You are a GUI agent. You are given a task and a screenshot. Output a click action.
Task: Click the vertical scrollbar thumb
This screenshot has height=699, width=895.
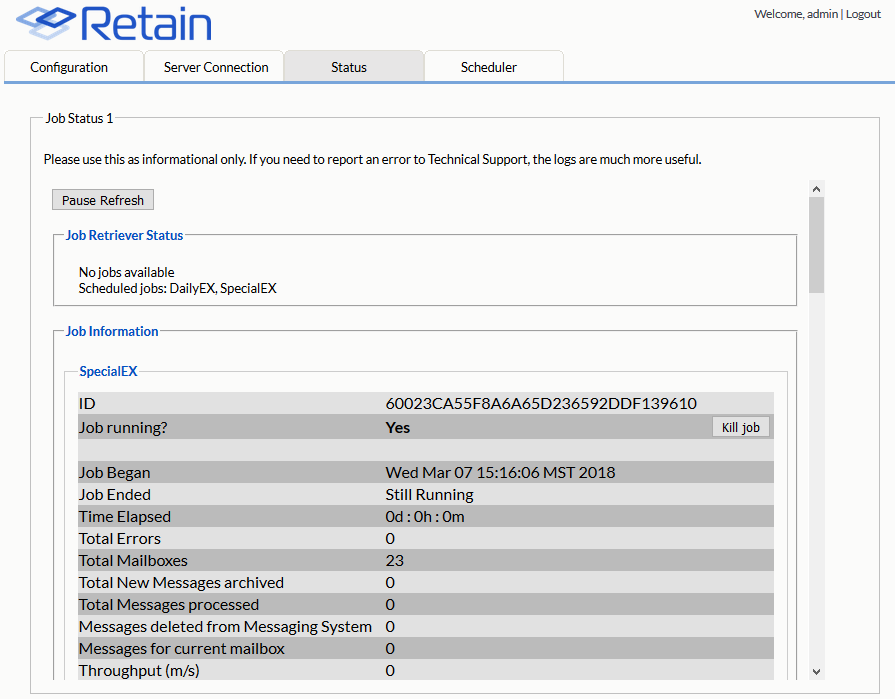pyautogui.click(x=816, y=244)
